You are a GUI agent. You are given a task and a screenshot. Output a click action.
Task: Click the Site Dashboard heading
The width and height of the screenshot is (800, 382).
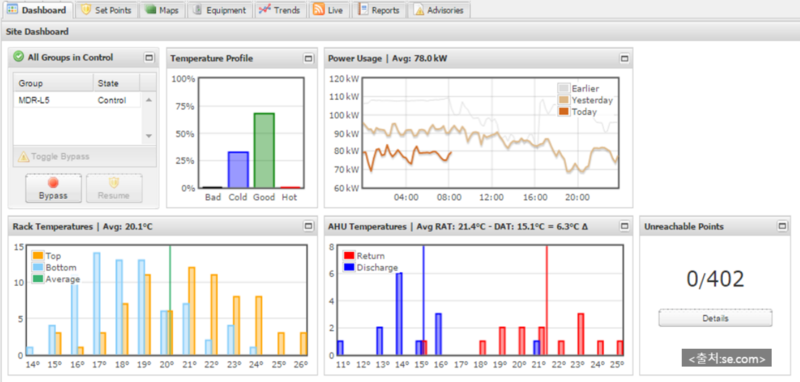(37, 32)
